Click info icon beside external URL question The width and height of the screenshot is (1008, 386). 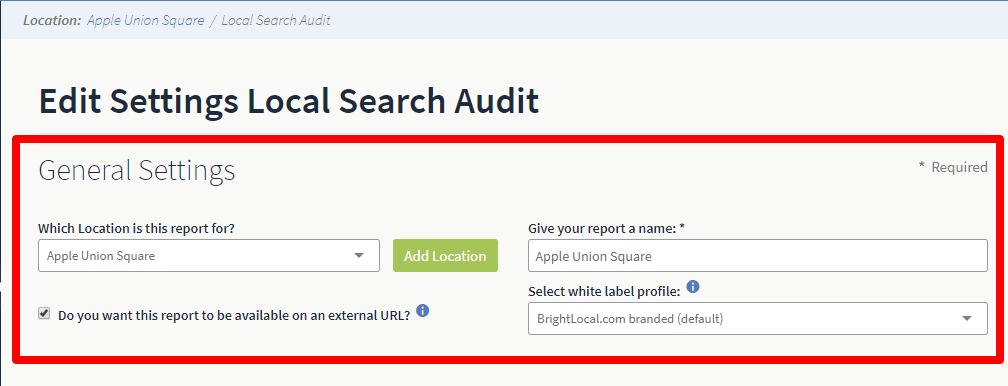point(422,311)
